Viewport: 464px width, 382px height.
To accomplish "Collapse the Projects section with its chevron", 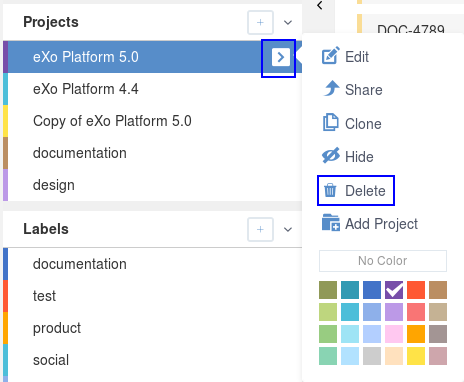I will click(288, 23).
